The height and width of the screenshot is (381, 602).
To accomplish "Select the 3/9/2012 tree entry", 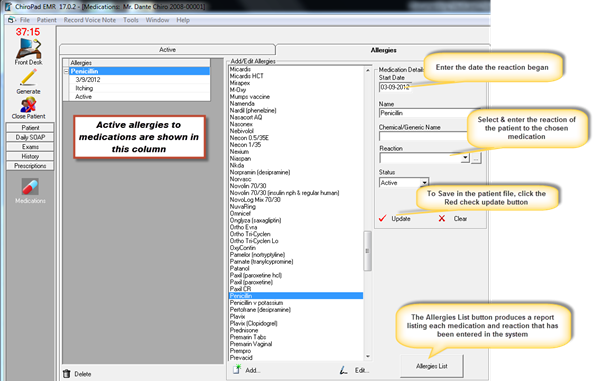I will click(88, 80).
